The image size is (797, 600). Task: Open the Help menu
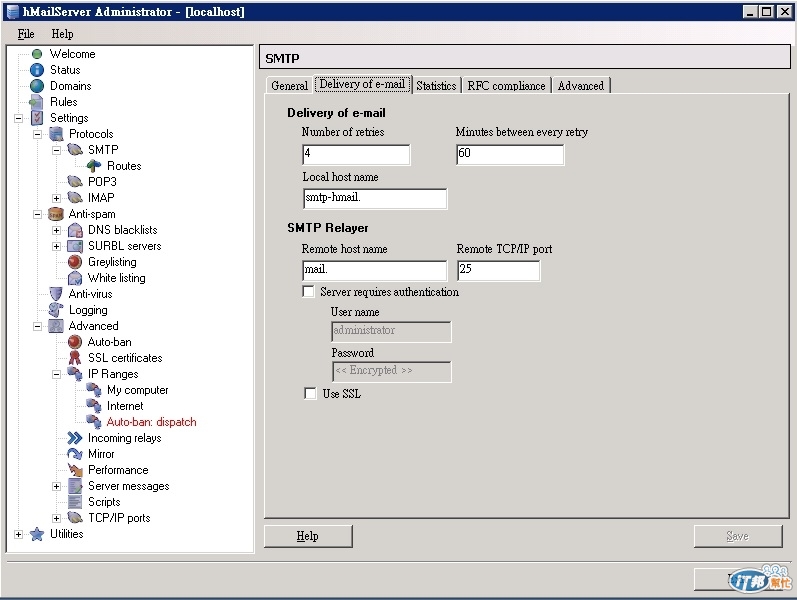click(x=63, y=34)
